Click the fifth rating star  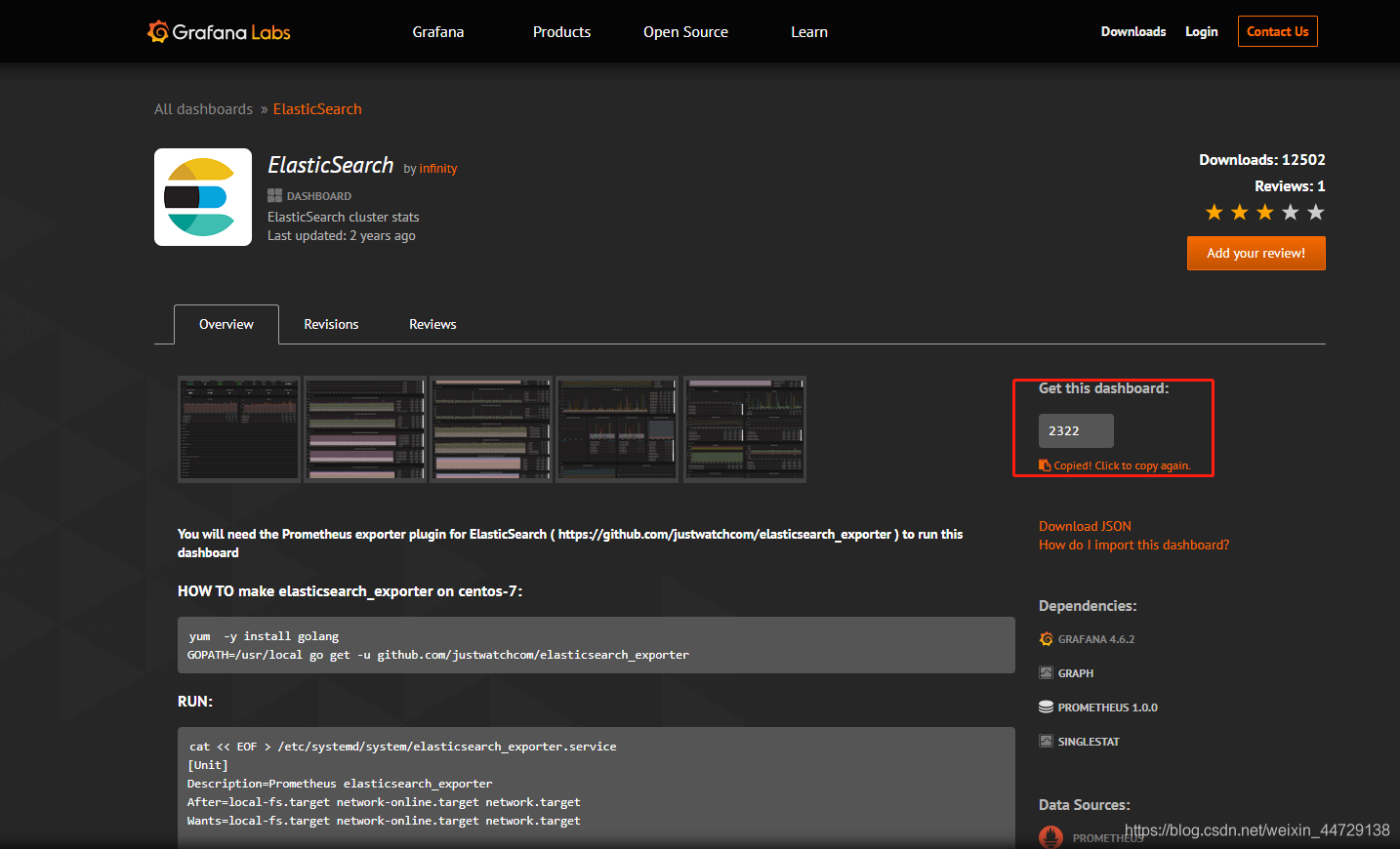pyautogui.click(x=1316, y=212)
